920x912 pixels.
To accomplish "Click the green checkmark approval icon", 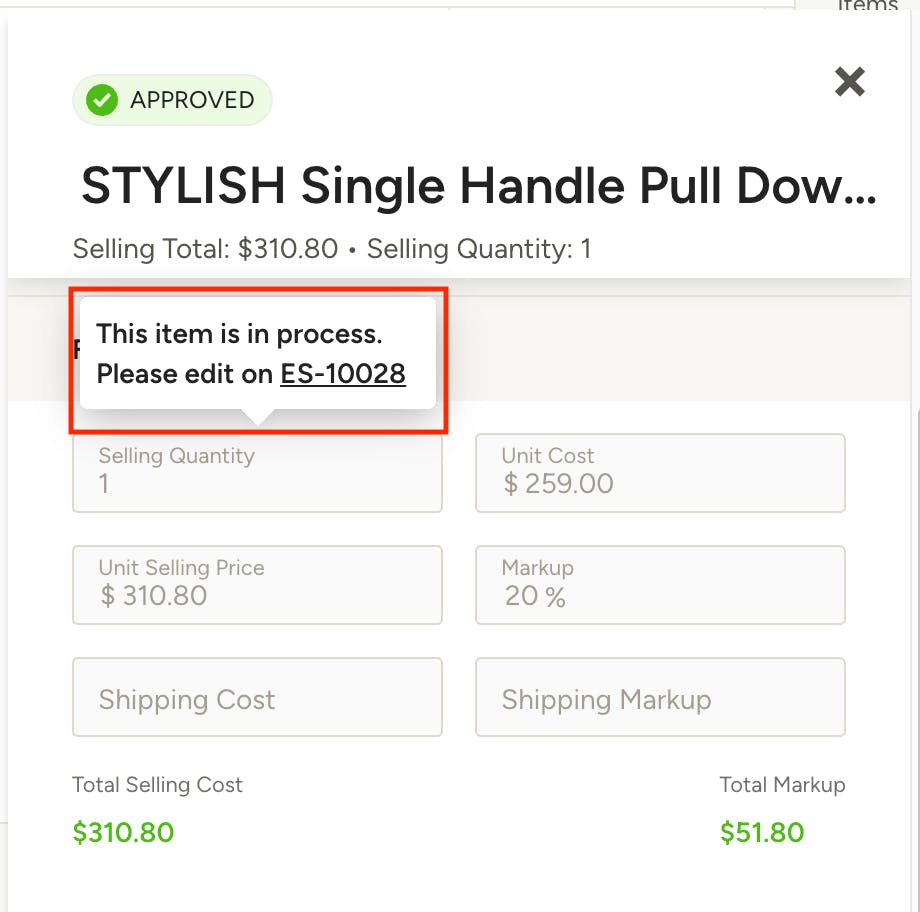I will [102, 100].
